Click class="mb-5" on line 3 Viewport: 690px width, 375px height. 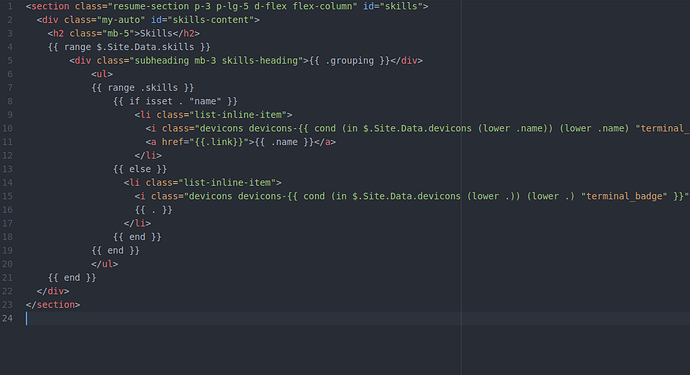coord(102,33)
